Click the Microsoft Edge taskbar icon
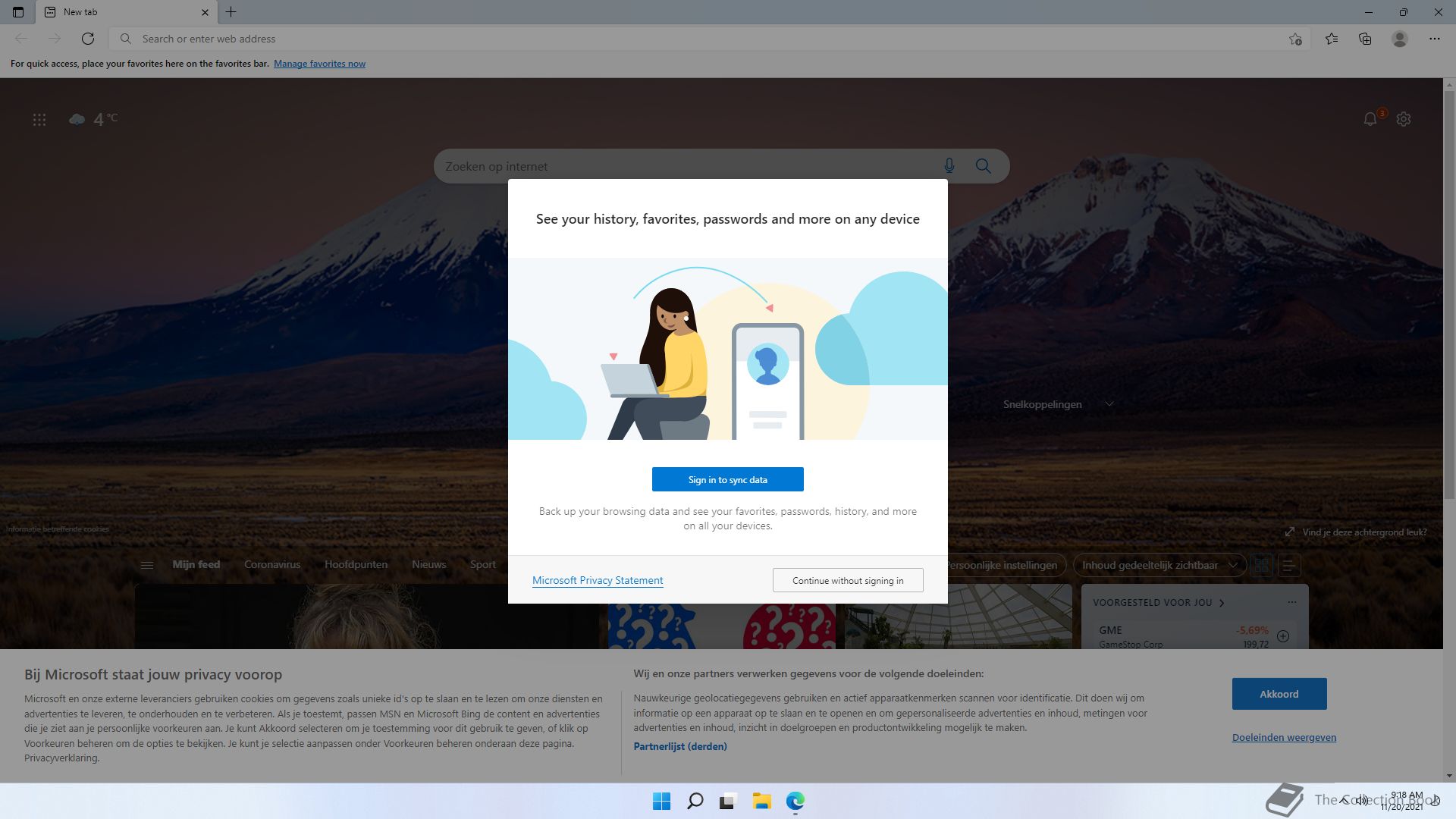 (x=795, y=801)
